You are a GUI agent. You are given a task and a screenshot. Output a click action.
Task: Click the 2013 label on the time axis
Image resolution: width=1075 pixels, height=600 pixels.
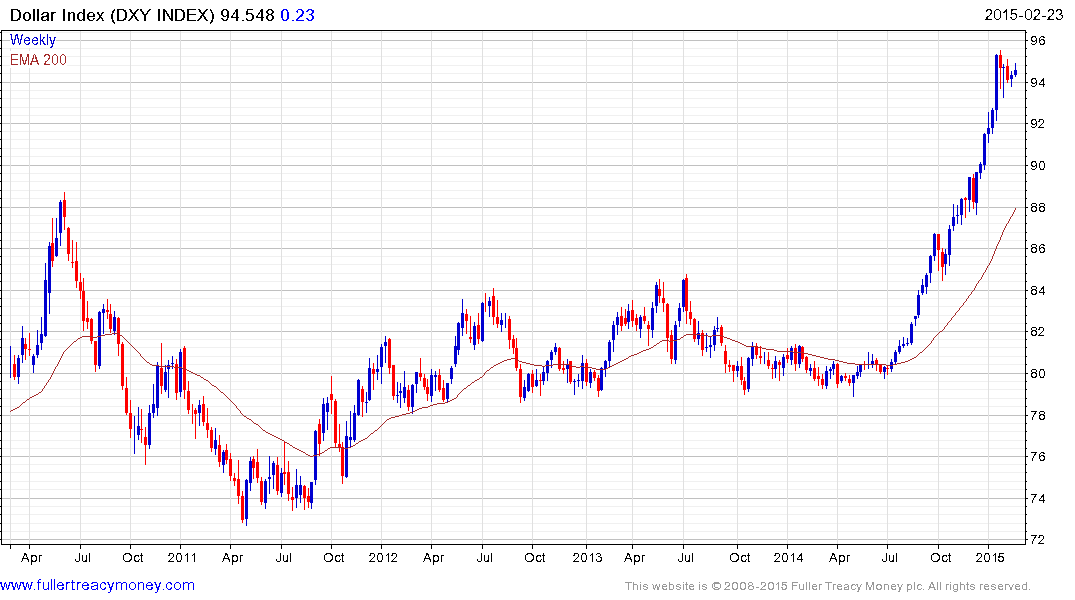click(x=587, y=557)
